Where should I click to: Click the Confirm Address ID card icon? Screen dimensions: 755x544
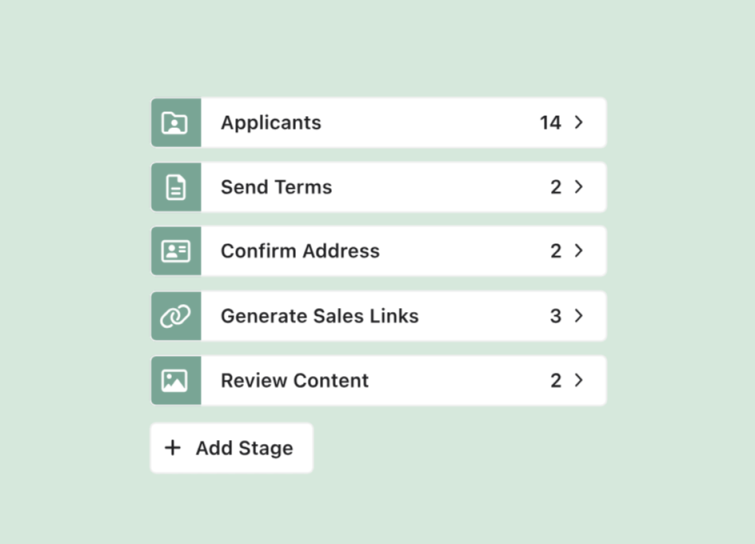(175, 251)
